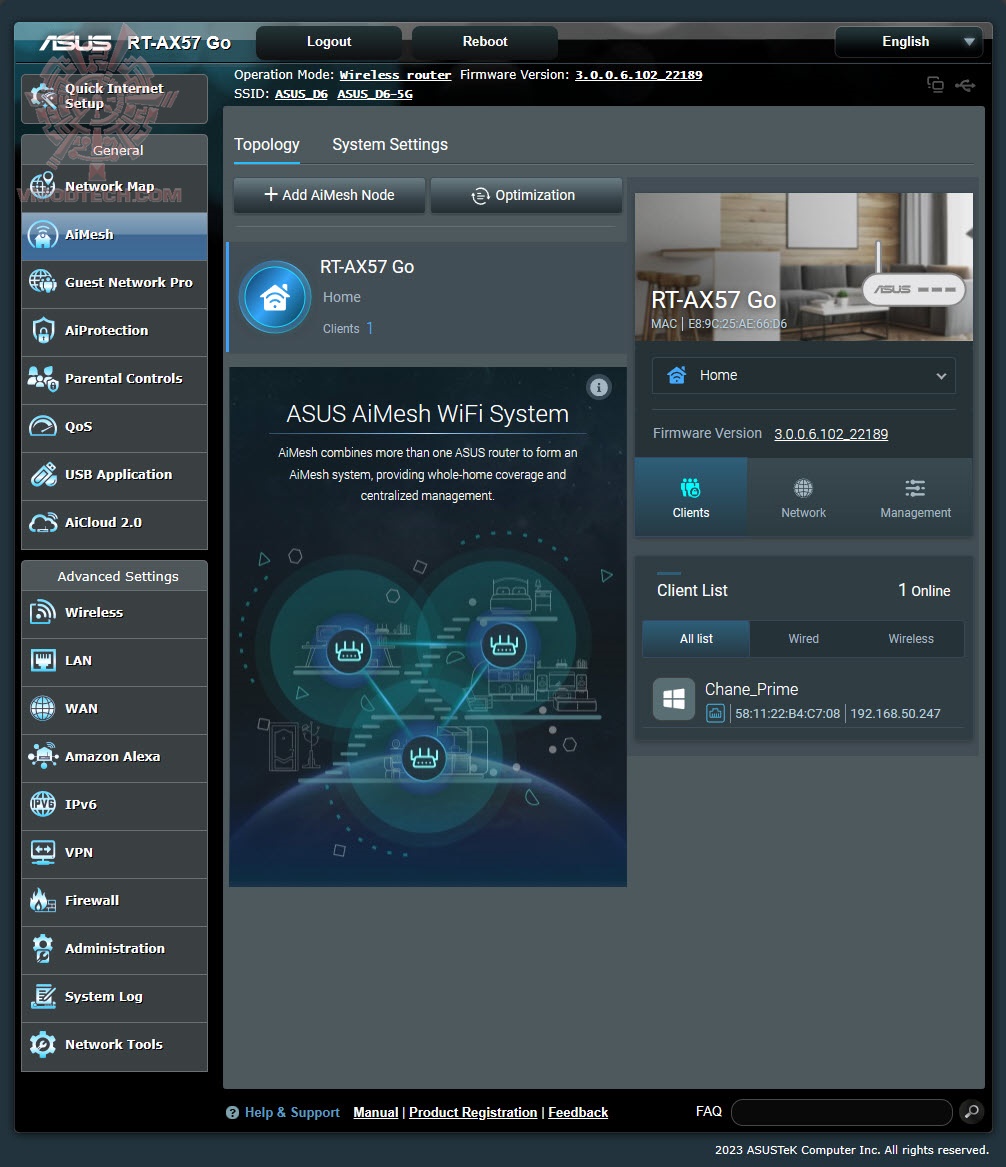Click the Wireless settings icon

tap(42, 613)
